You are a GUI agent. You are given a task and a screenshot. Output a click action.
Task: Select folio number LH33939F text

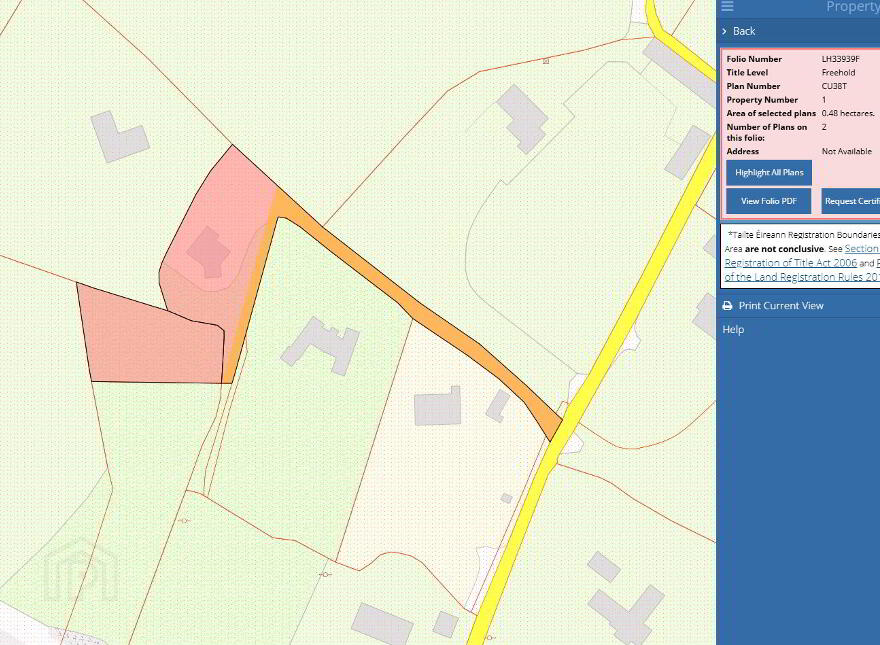[x=840, y=59]
